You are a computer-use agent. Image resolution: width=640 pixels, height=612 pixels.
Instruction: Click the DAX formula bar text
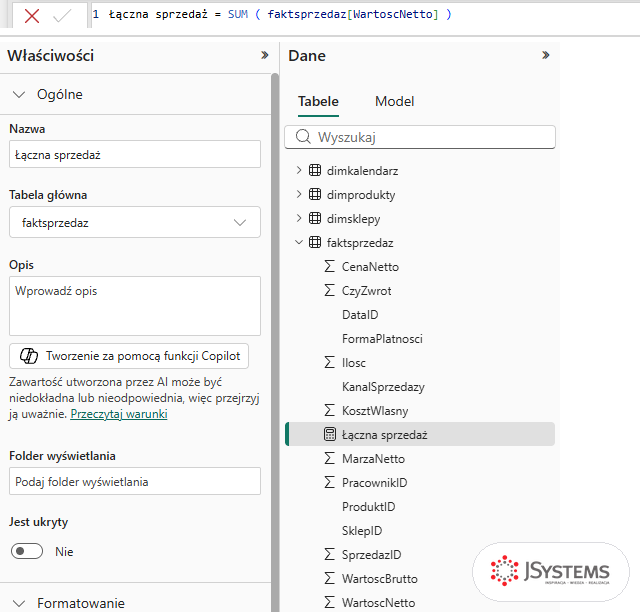pyautogui.click(x=280, y=14)
